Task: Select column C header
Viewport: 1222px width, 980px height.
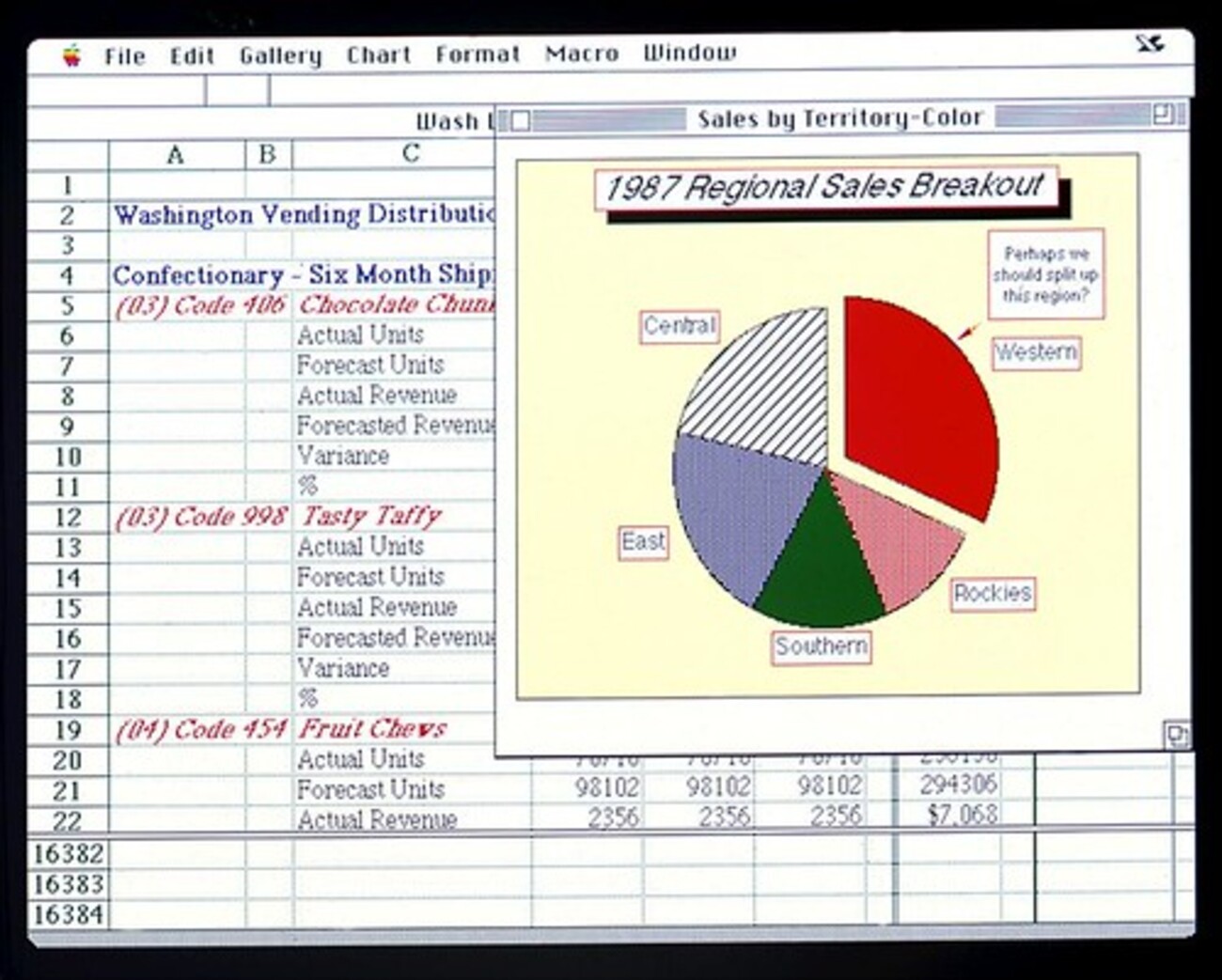Action: (411, 154)
